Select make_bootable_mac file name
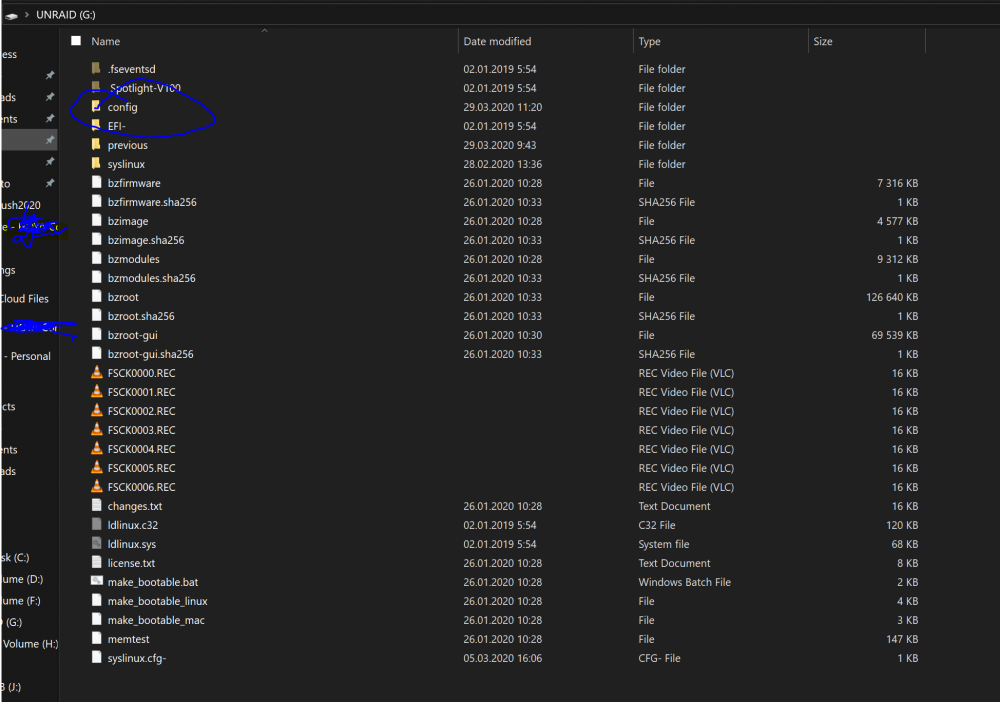 156,620
